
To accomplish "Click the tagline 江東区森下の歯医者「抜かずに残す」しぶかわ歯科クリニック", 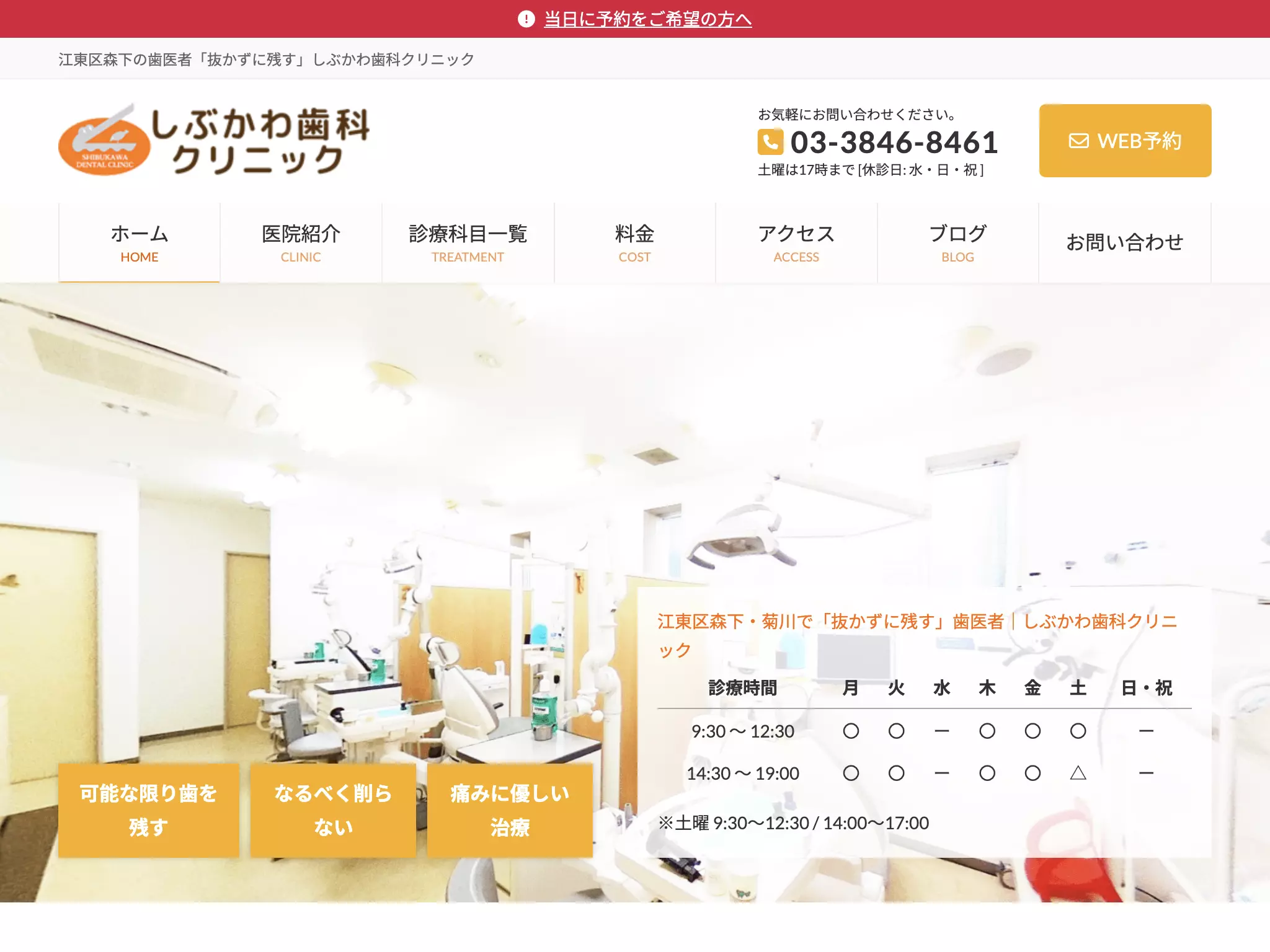I will 267,59.
